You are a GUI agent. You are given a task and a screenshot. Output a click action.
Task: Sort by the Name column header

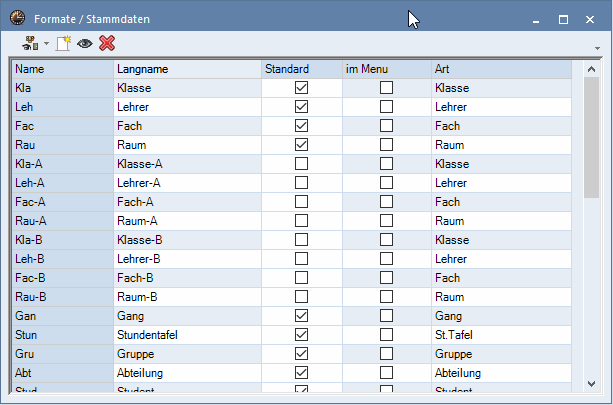62,69
